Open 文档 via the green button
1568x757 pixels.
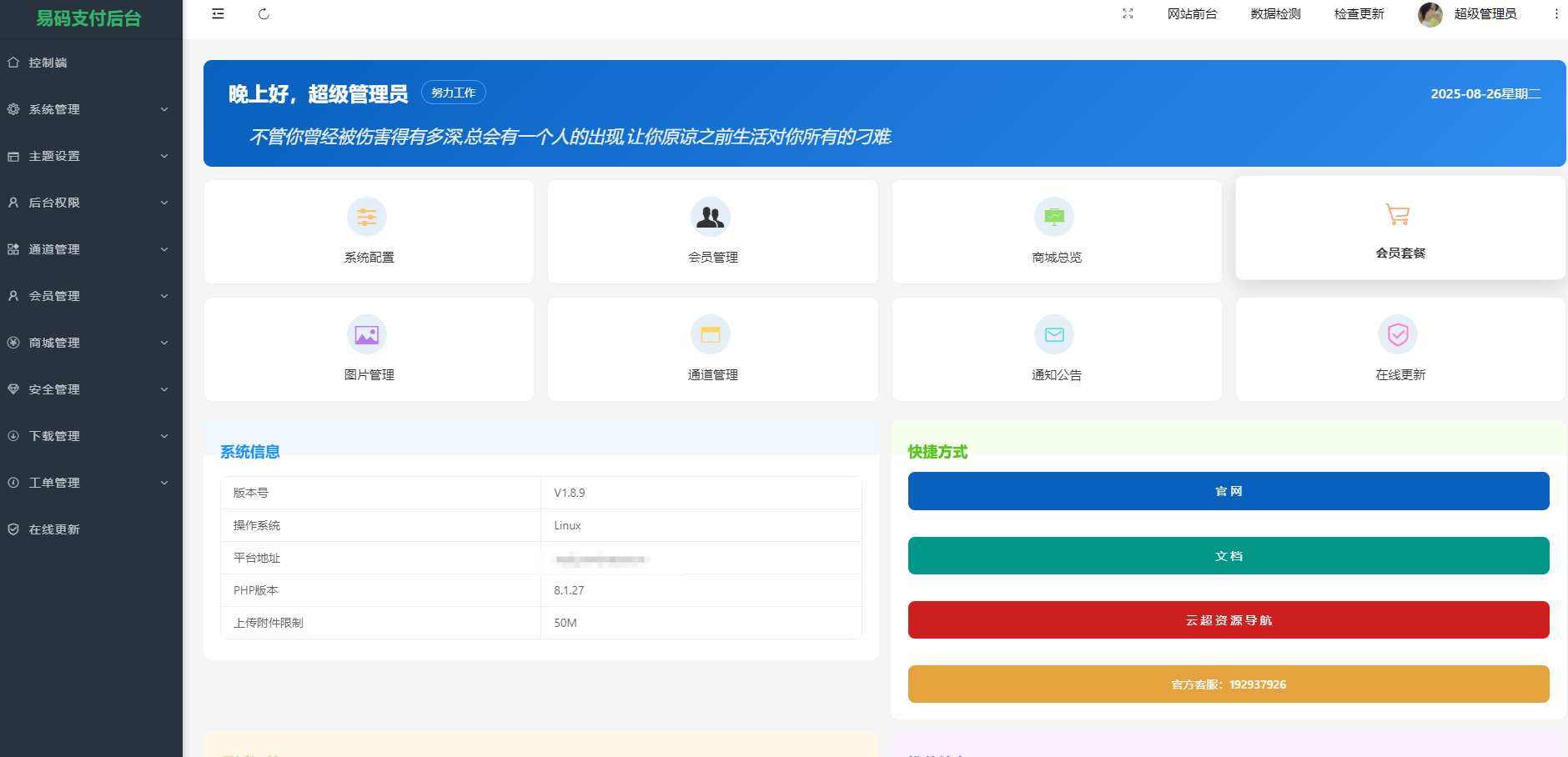(x=1229, y=555)
